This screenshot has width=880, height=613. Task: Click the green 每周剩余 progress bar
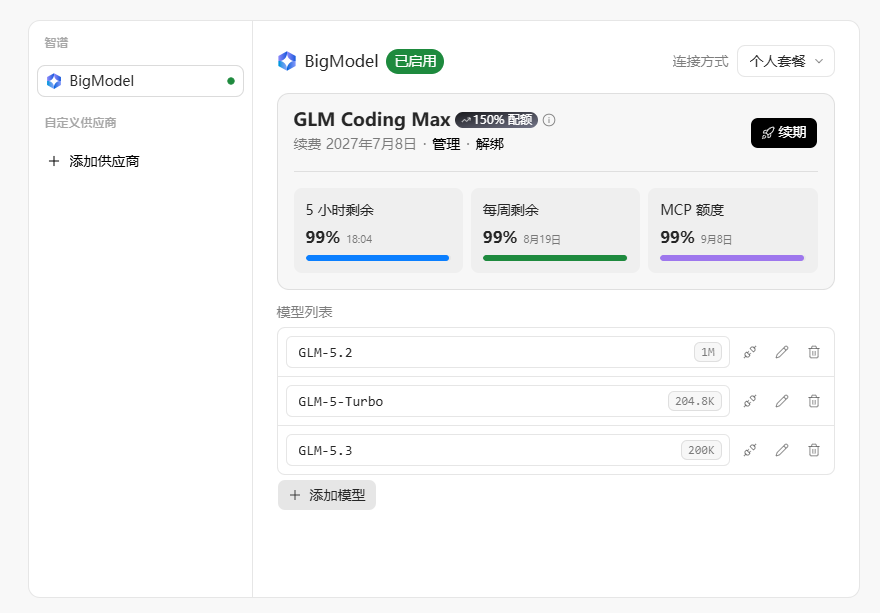[554, 258]
